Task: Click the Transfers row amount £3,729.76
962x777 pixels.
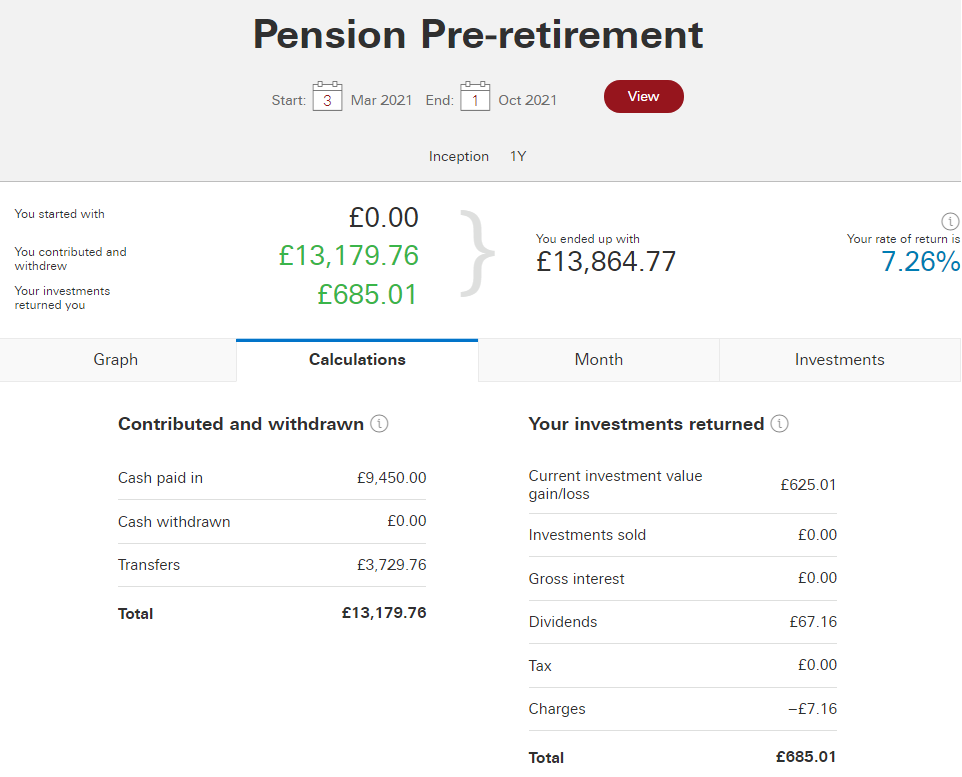Action: click(391, 565)
